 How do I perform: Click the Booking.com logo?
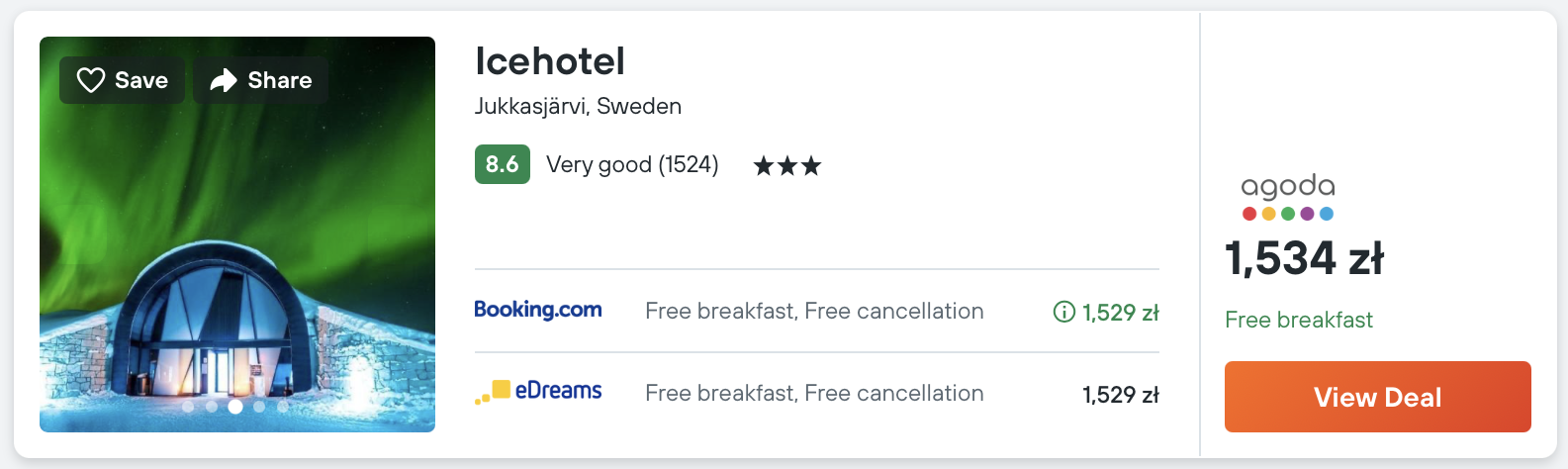pos(538,310)
